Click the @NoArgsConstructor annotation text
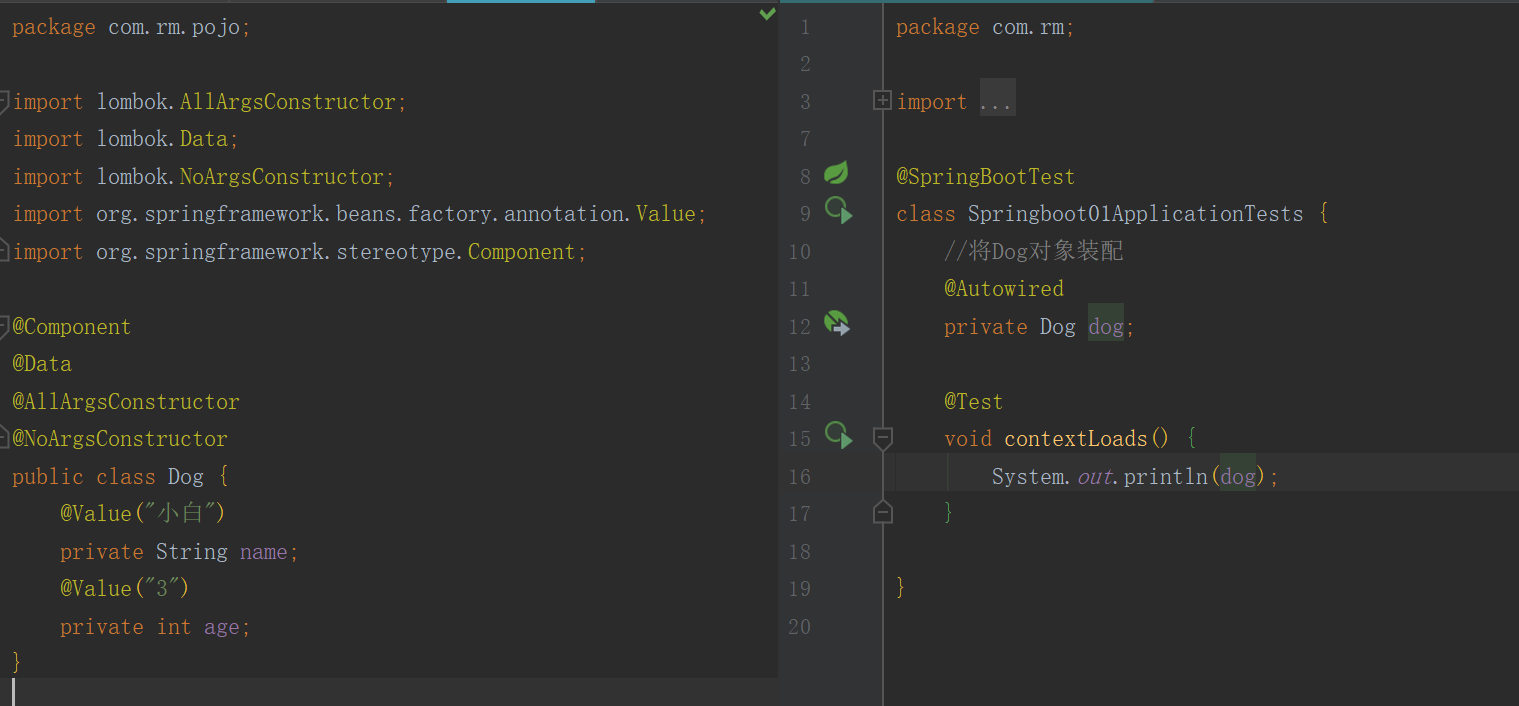 pyautogui.click(x=119, y=439)
